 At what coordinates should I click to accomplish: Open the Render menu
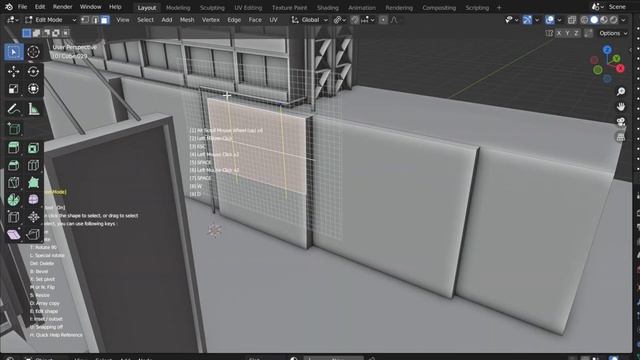click(x=62, y=7)
